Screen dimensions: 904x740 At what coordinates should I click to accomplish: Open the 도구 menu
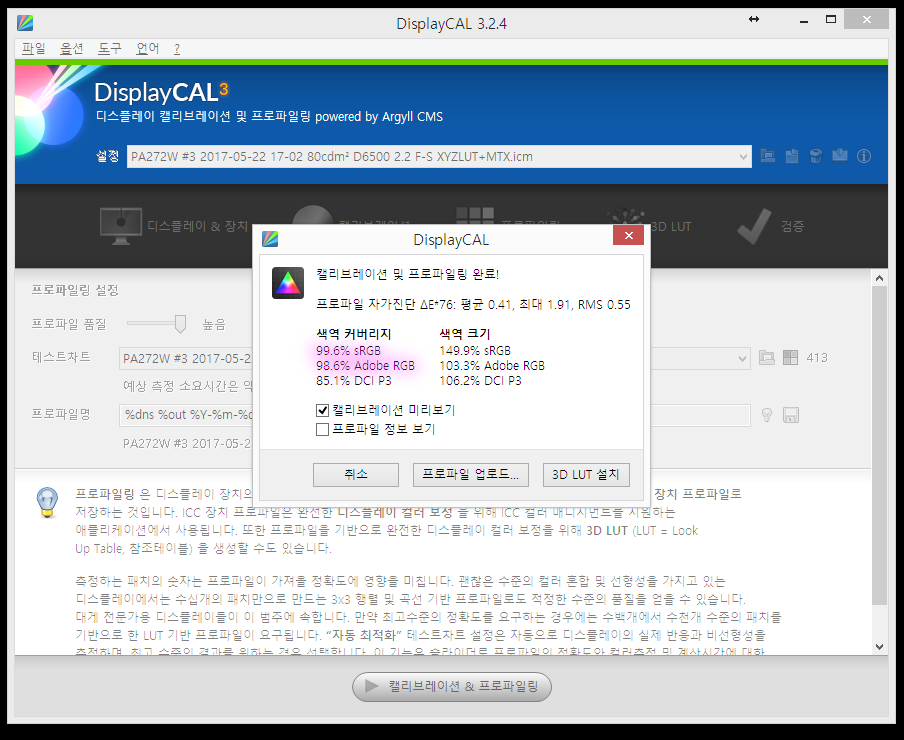coord(109,48)
